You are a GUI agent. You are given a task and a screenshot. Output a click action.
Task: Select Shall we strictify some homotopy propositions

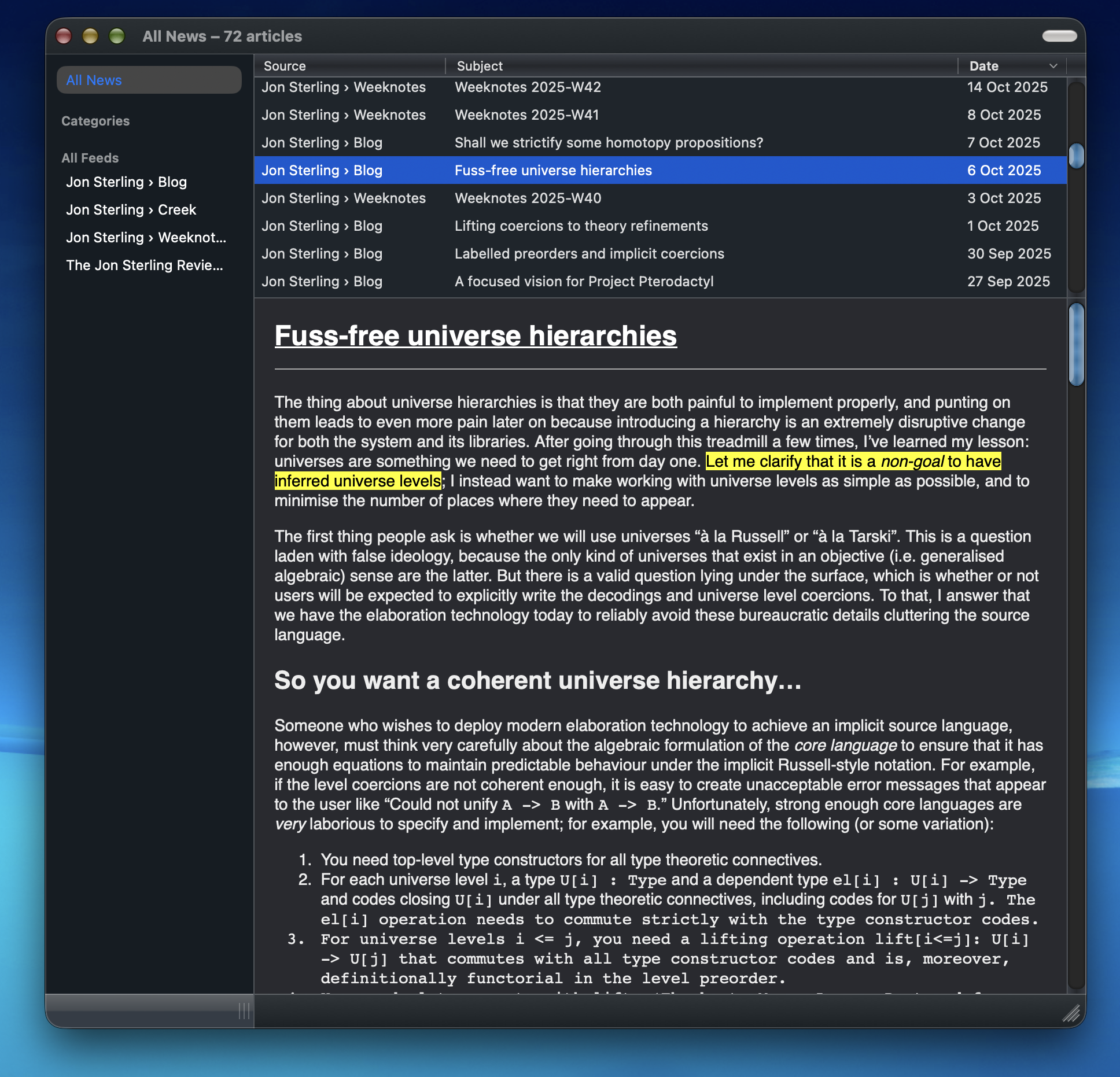tap(609, 142)
